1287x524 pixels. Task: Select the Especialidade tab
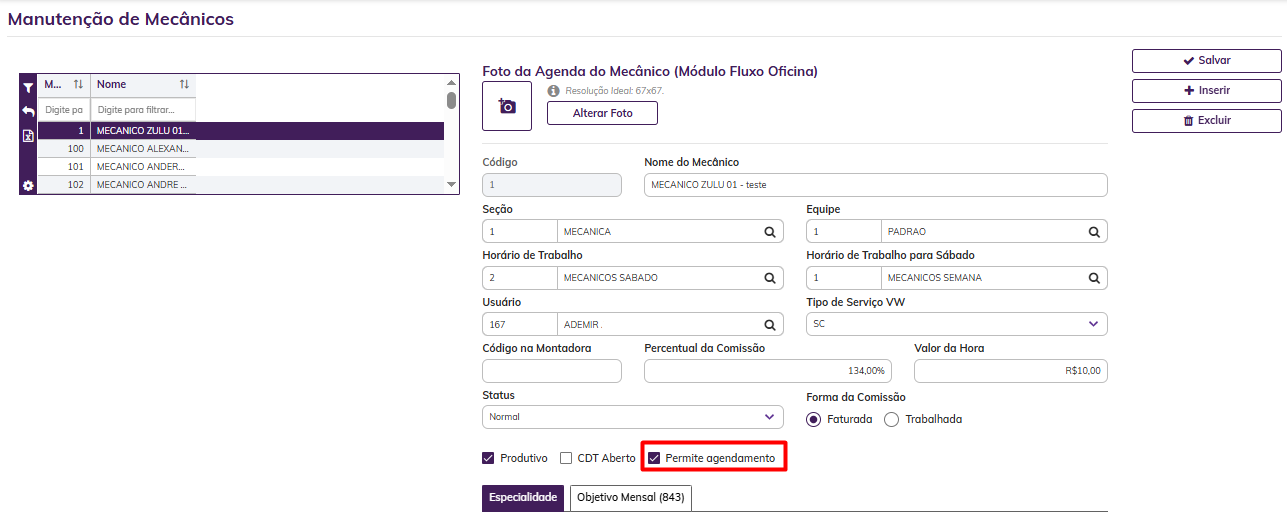tap(523, 497)
